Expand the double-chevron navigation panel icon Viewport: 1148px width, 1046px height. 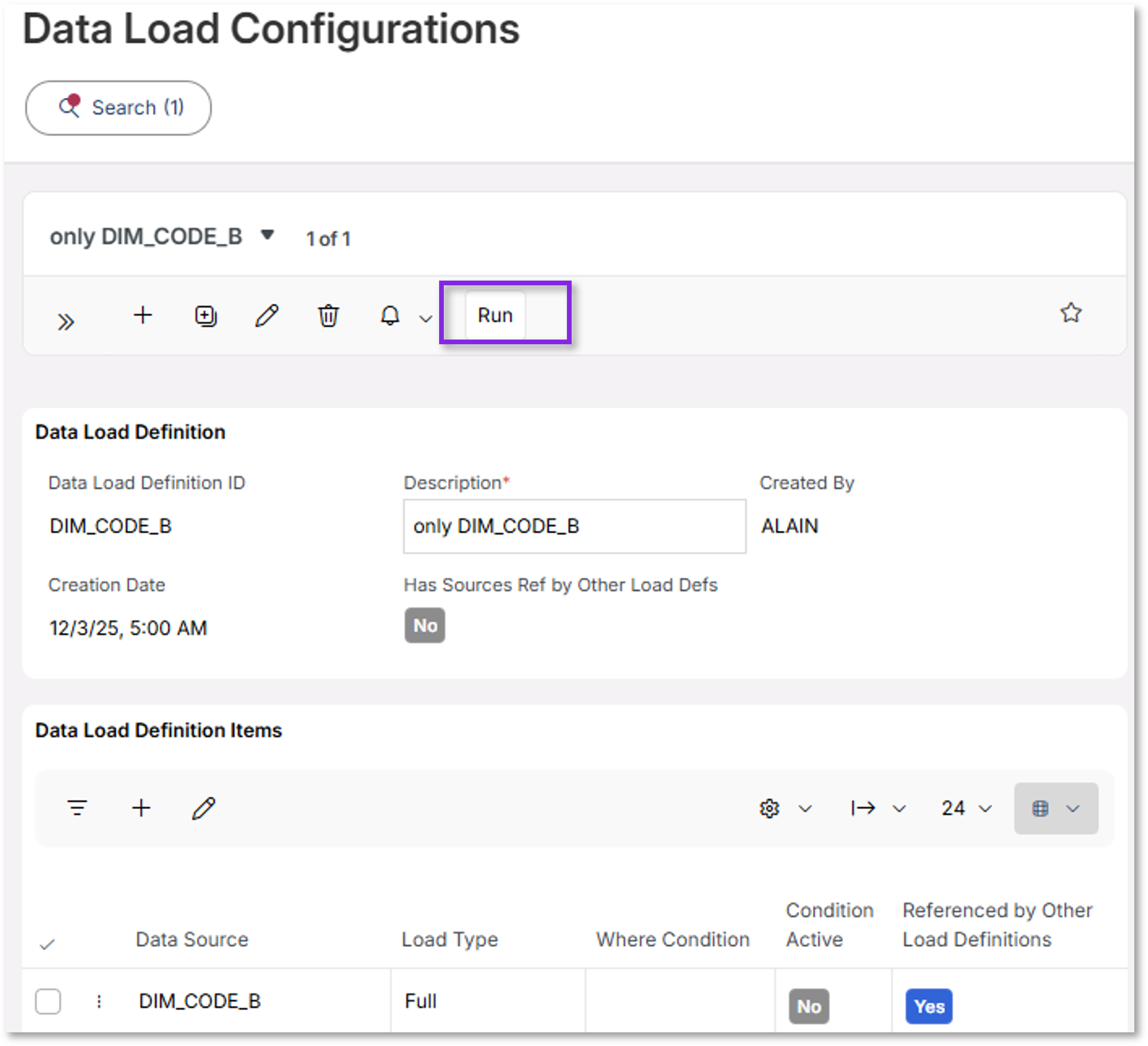[x=66, y=322]
